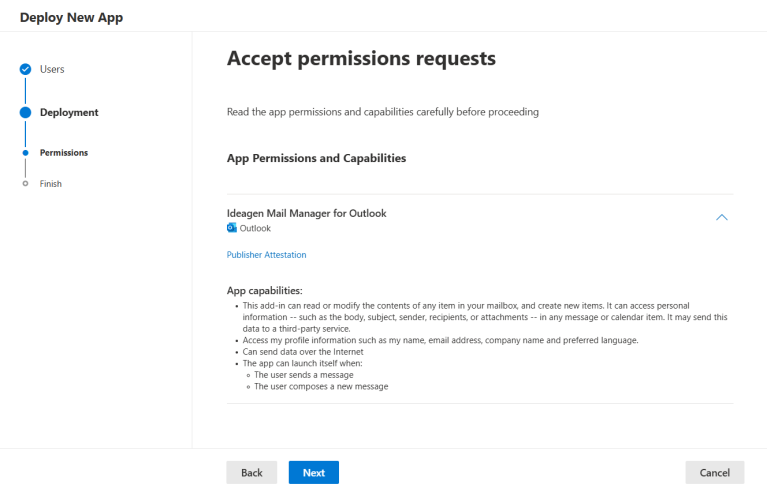Click the App Permissions and Capabilities heading
Image resolution: width=767 pixels, height=492 pixels.
coord(316,158)
